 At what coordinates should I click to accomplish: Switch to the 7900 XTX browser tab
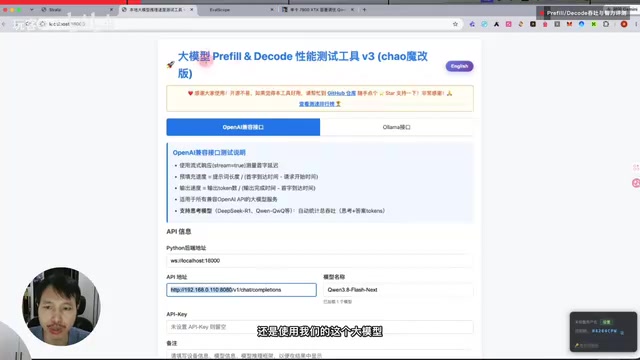317,10
